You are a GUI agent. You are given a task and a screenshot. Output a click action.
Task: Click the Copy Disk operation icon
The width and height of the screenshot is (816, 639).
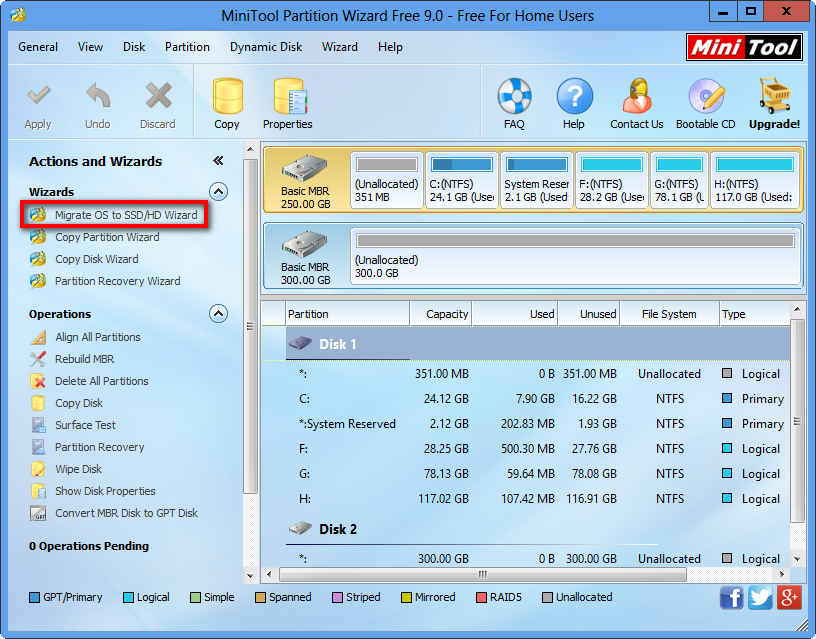coord(38,403)
